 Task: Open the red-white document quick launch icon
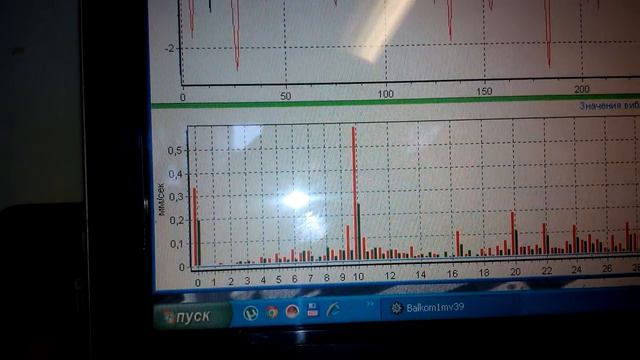tap(313, 310)
